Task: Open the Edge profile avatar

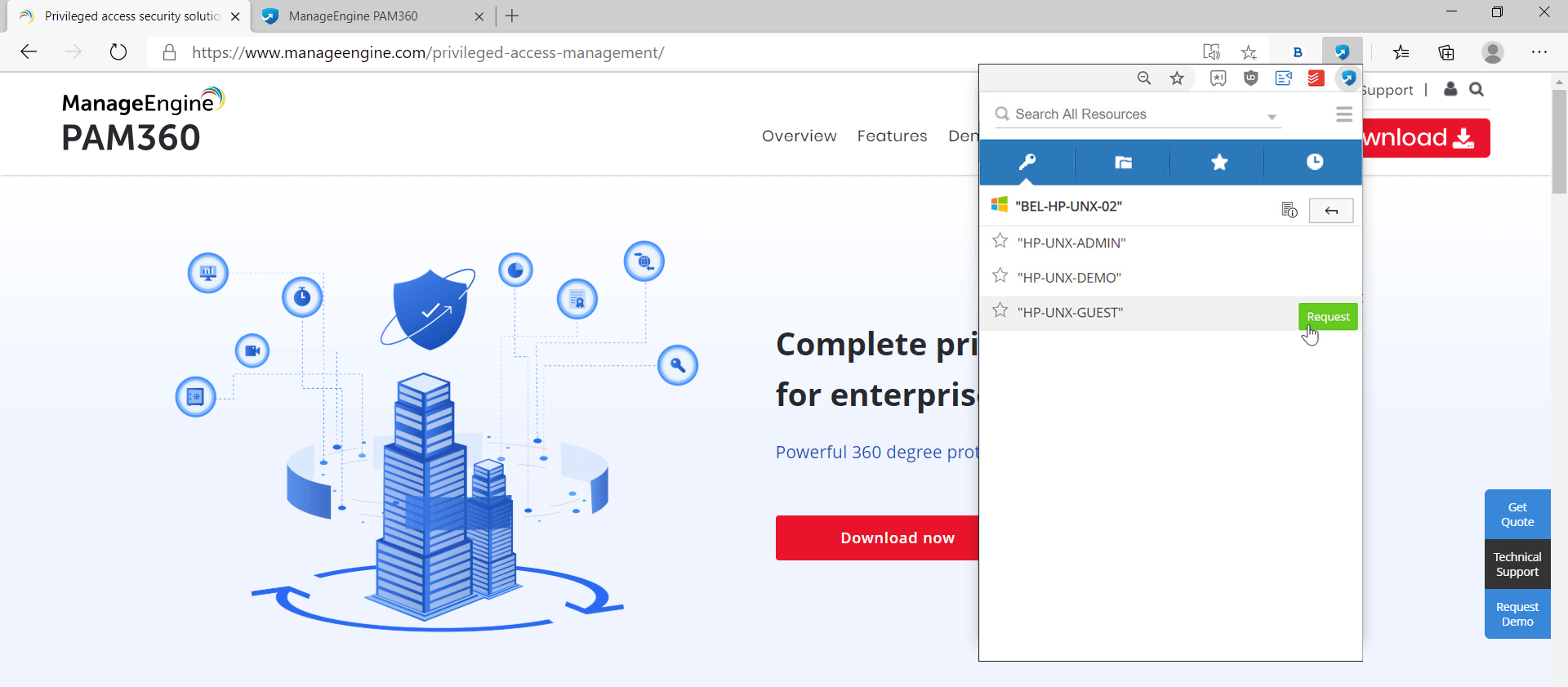Action: pyautogui.click(x=1493, y=52)
